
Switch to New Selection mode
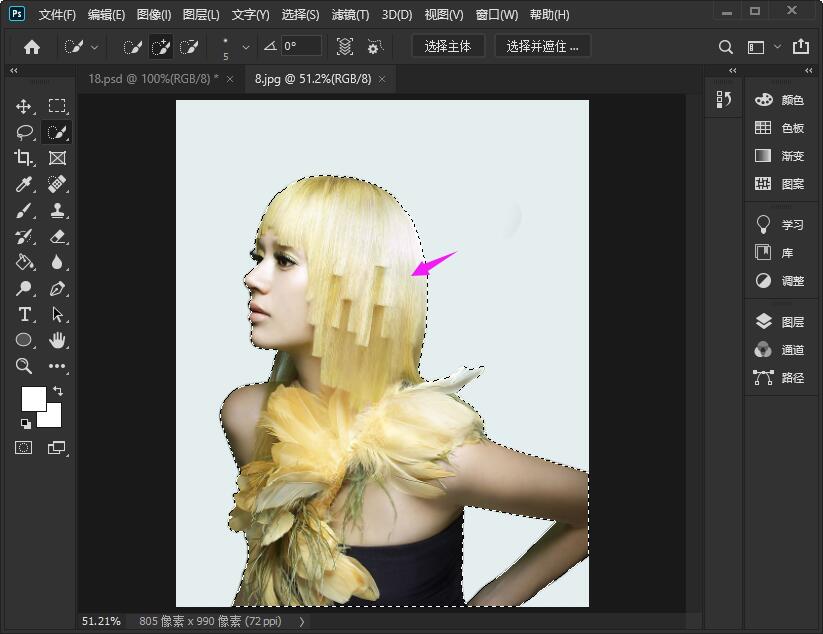pyautogui.click(x=133, y=47)
